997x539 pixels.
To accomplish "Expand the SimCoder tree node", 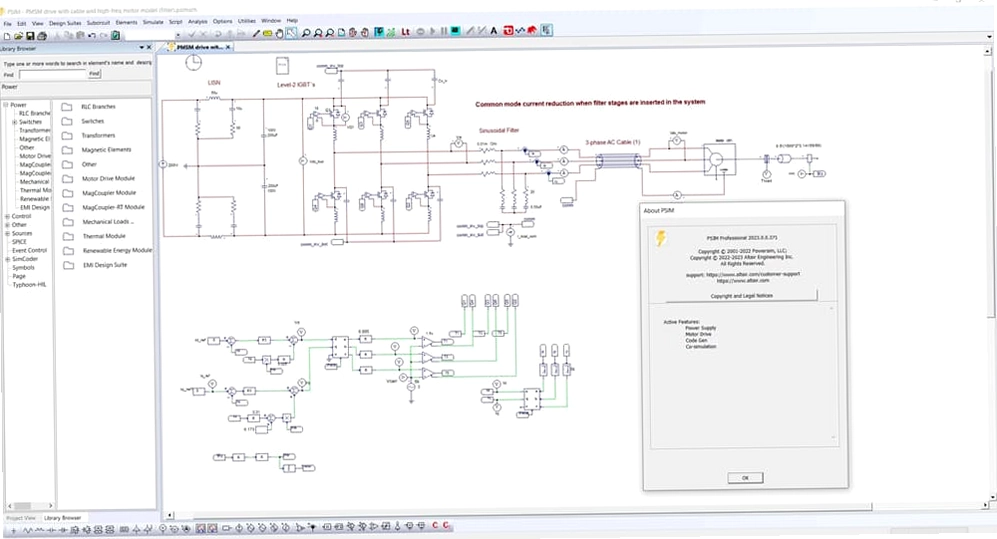I will point(7,259).
